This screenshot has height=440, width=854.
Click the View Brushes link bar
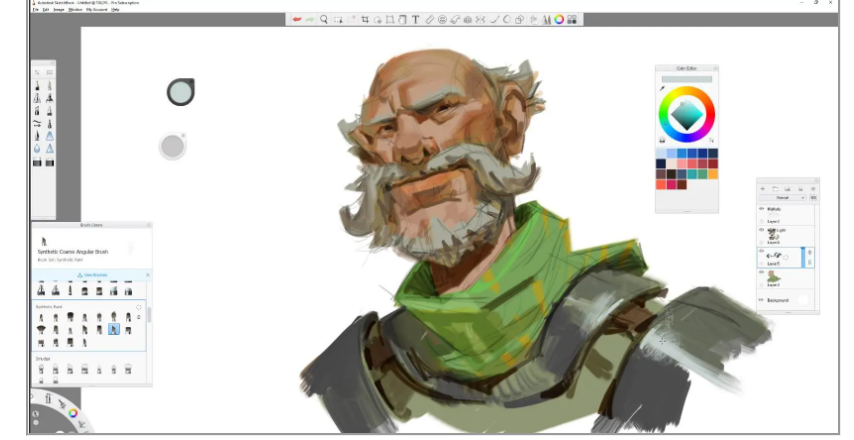pos(92,275)
